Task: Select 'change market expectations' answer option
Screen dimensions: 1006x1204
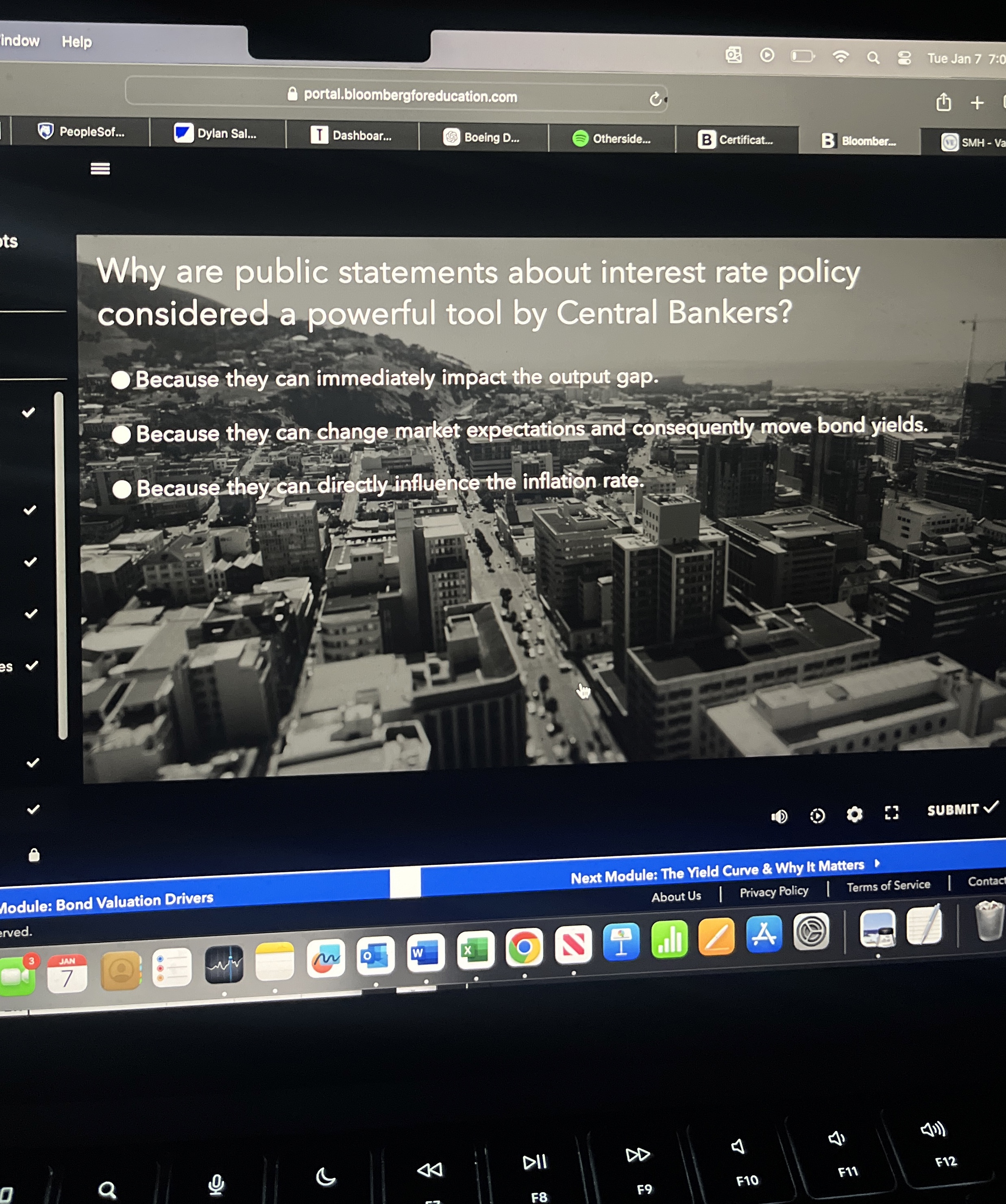Action: click(122, 434)
